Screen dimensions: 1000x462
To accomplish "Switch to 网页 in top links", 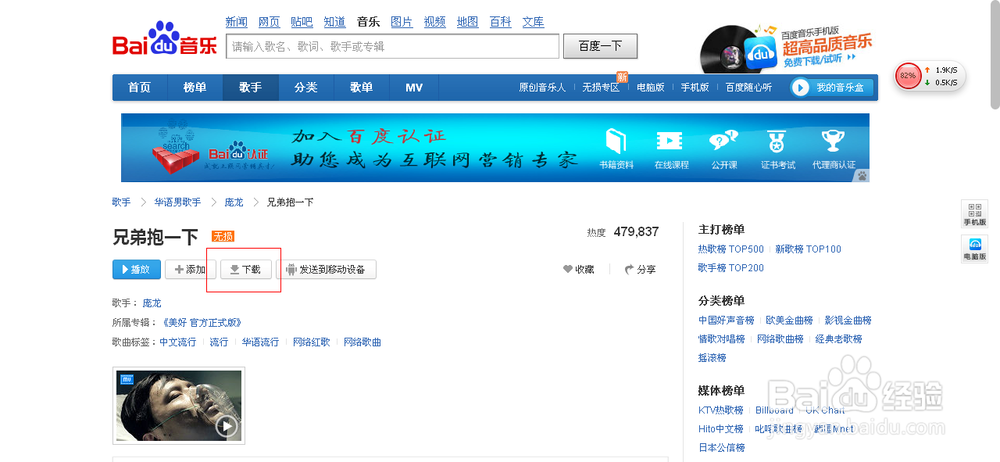I will (x=269, y=22).
